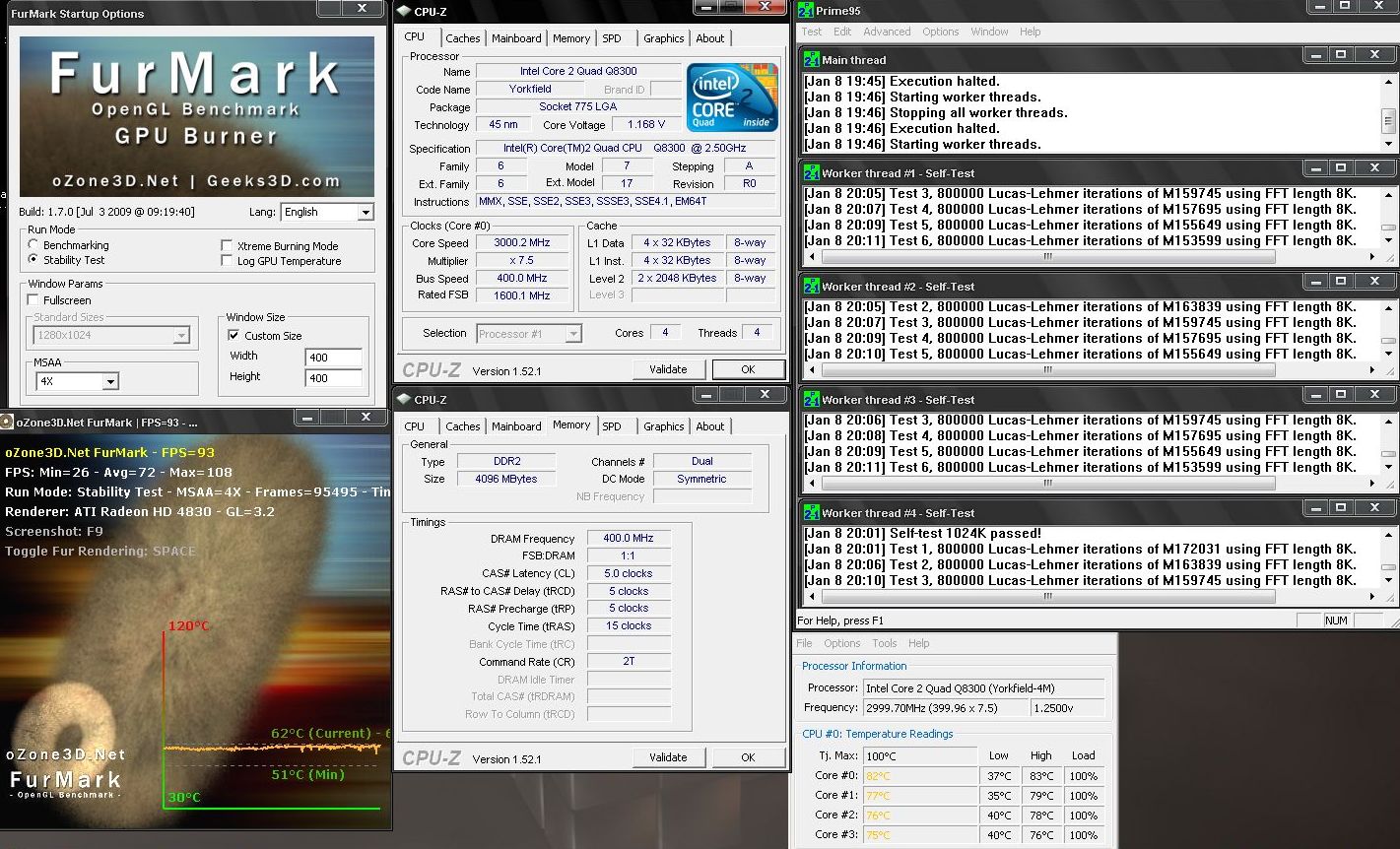The image size is (1400, 849).
Task: Open the Prime95 Advanced menu
Action: point(887,32)
